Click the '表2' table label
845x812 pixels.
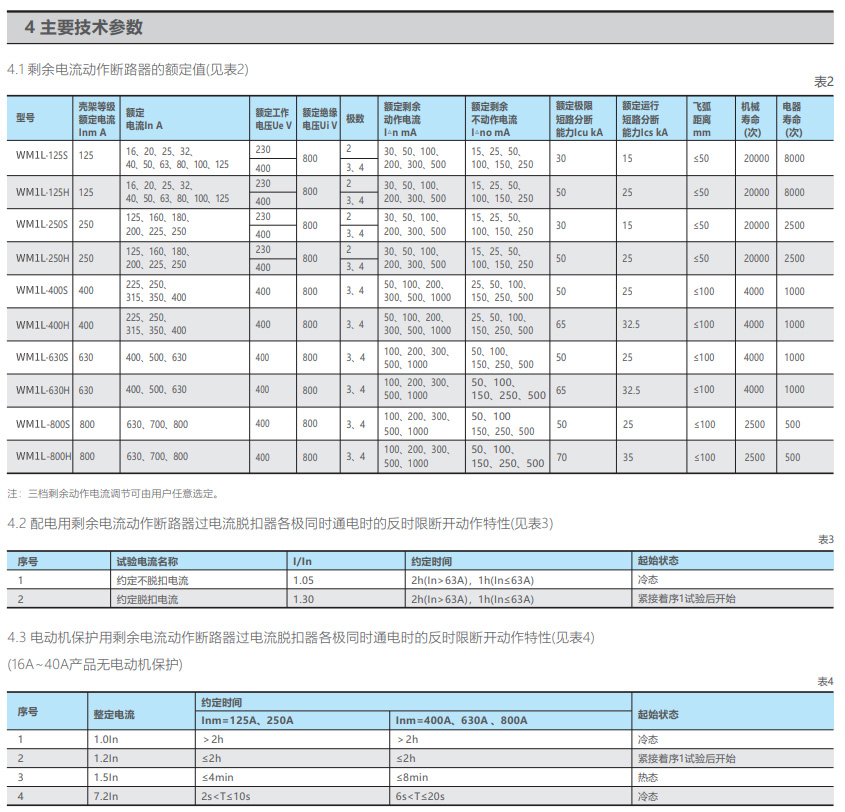click(x=823, y=82)
